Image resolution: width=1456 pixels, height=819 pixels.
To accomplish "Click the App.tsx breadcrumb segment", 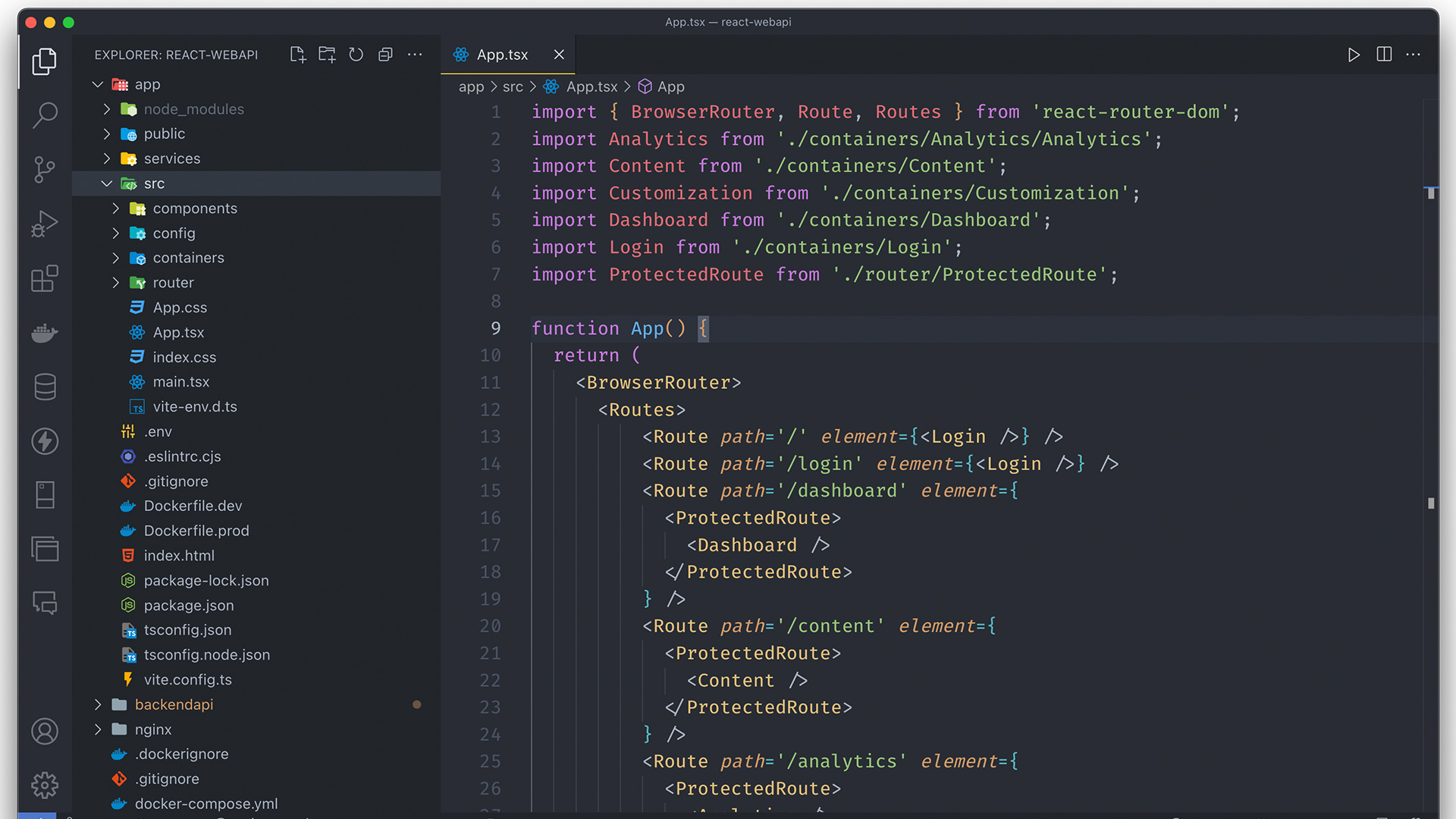I will (x=581, y=86).
